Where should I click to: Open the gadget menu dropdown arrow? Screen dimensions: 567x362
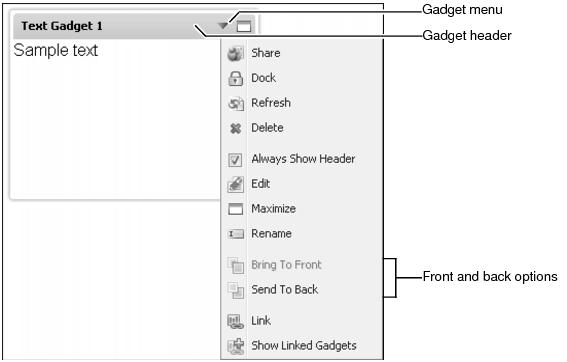click(223, 26)
